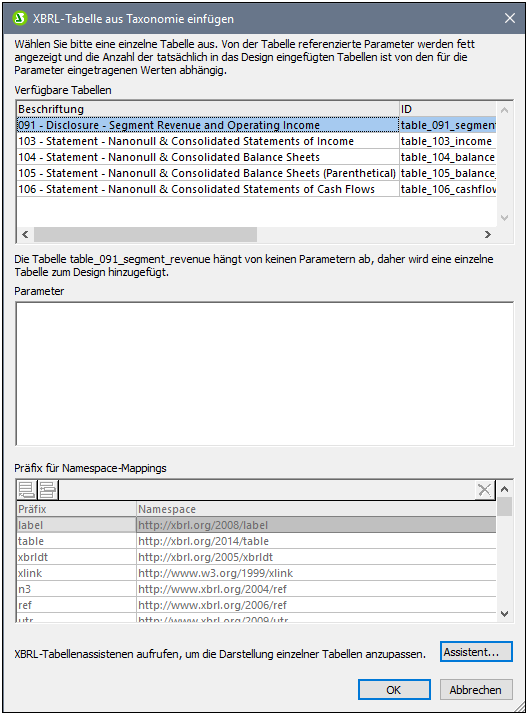Click namespace http://www.w3.org/1999/xlink
The image size is (528, 715).
coord(316,573)
